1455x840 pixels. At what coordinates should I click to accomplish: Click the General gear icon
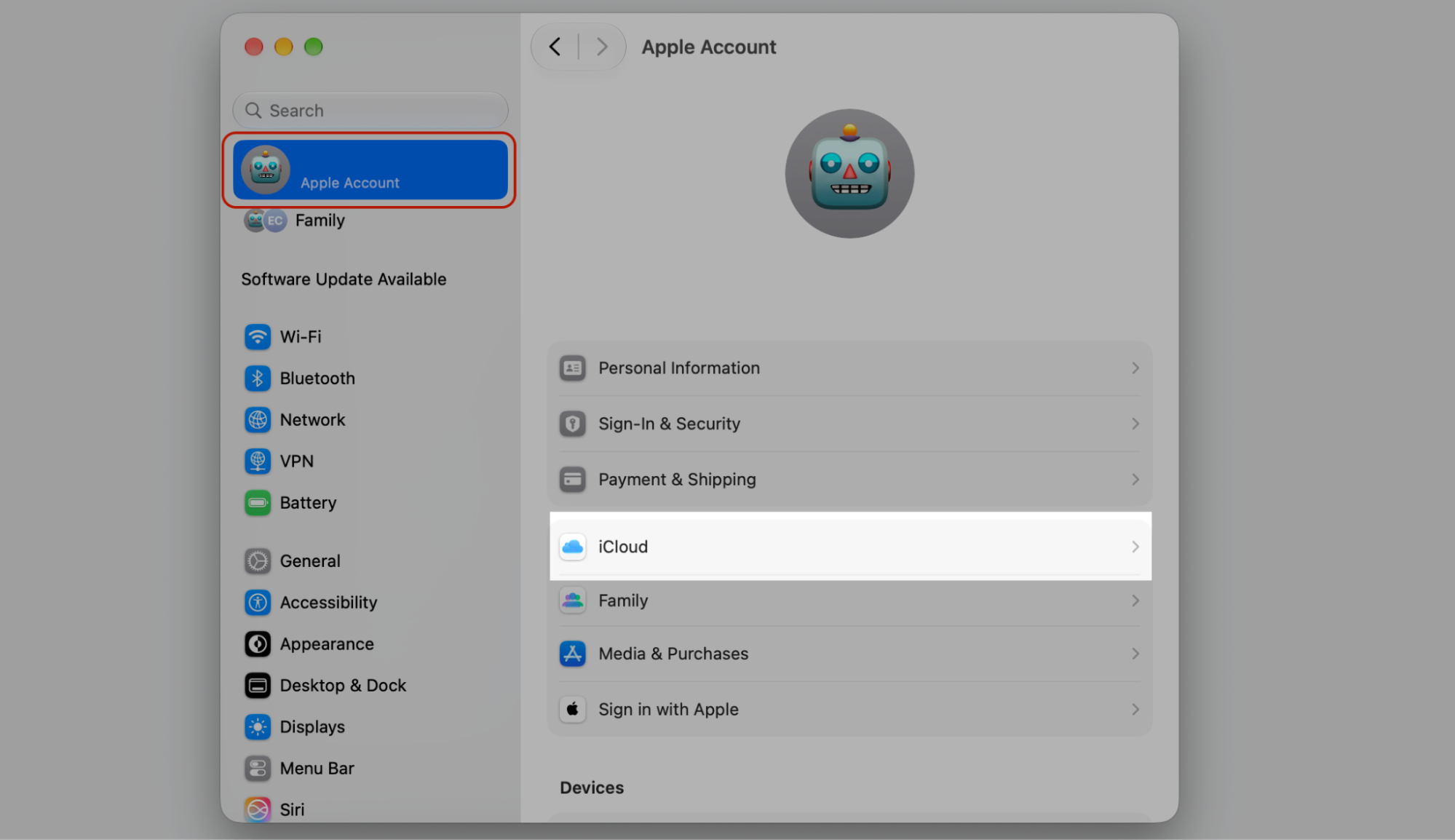258,561
